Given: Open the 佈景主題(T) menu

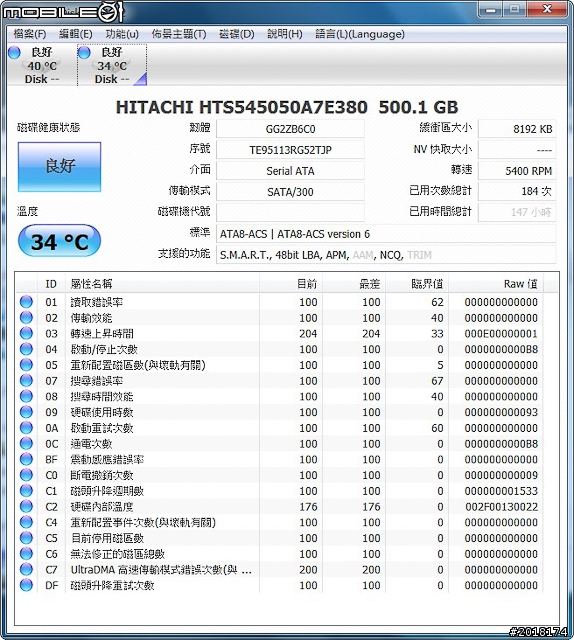Looking at the screenshot, I should coord(179,34).
